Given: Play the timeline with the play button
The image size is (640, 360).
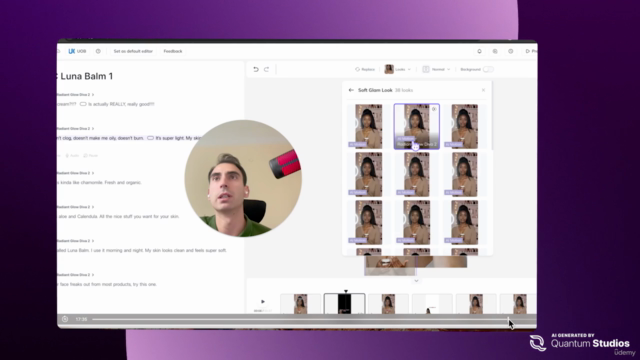Looking at the screenshot, I should [263, 302].
